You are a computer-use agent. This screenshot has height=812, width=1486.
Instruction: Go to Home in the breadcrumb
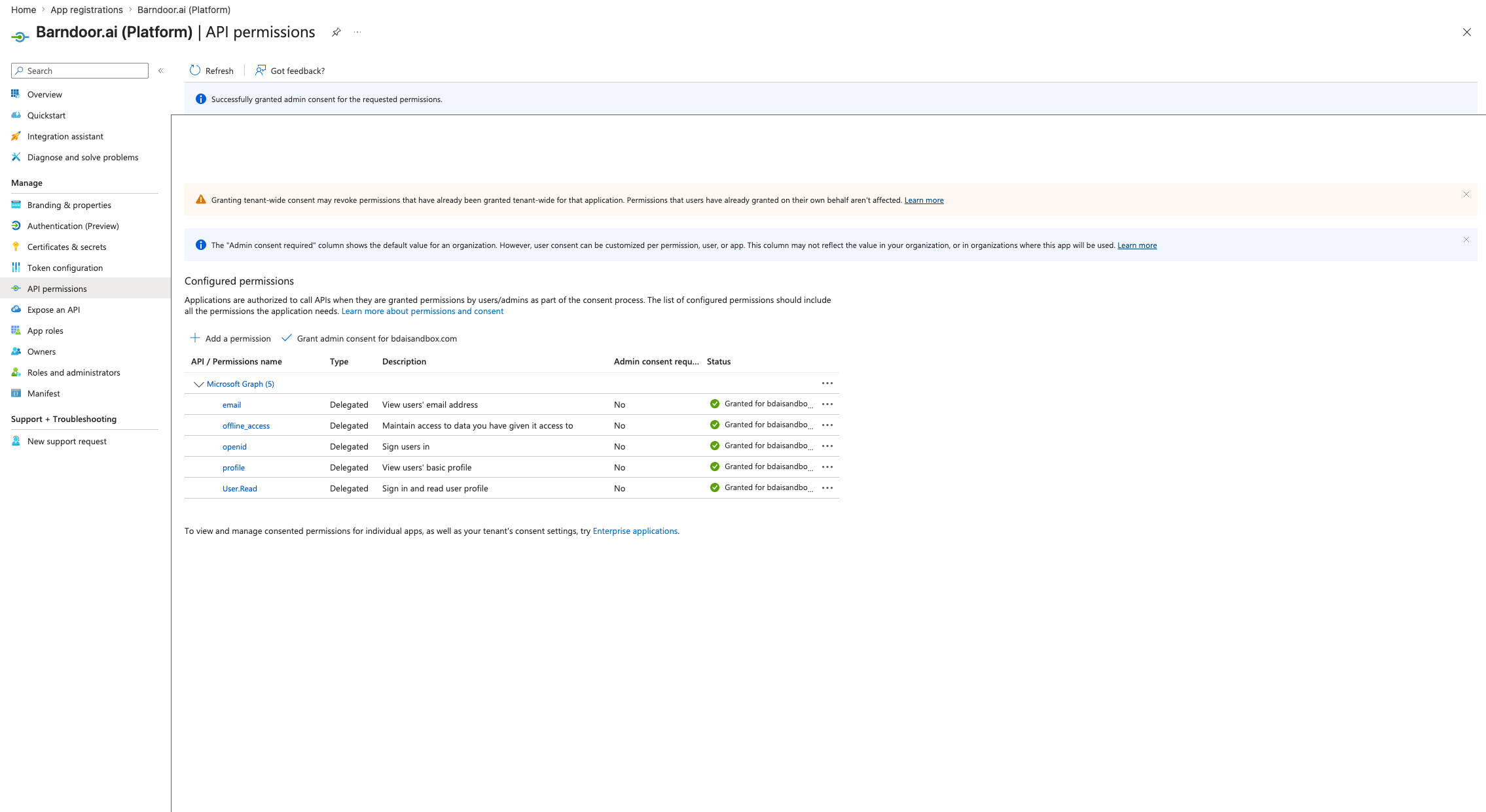pyautogui.click(x=24, y=10)
